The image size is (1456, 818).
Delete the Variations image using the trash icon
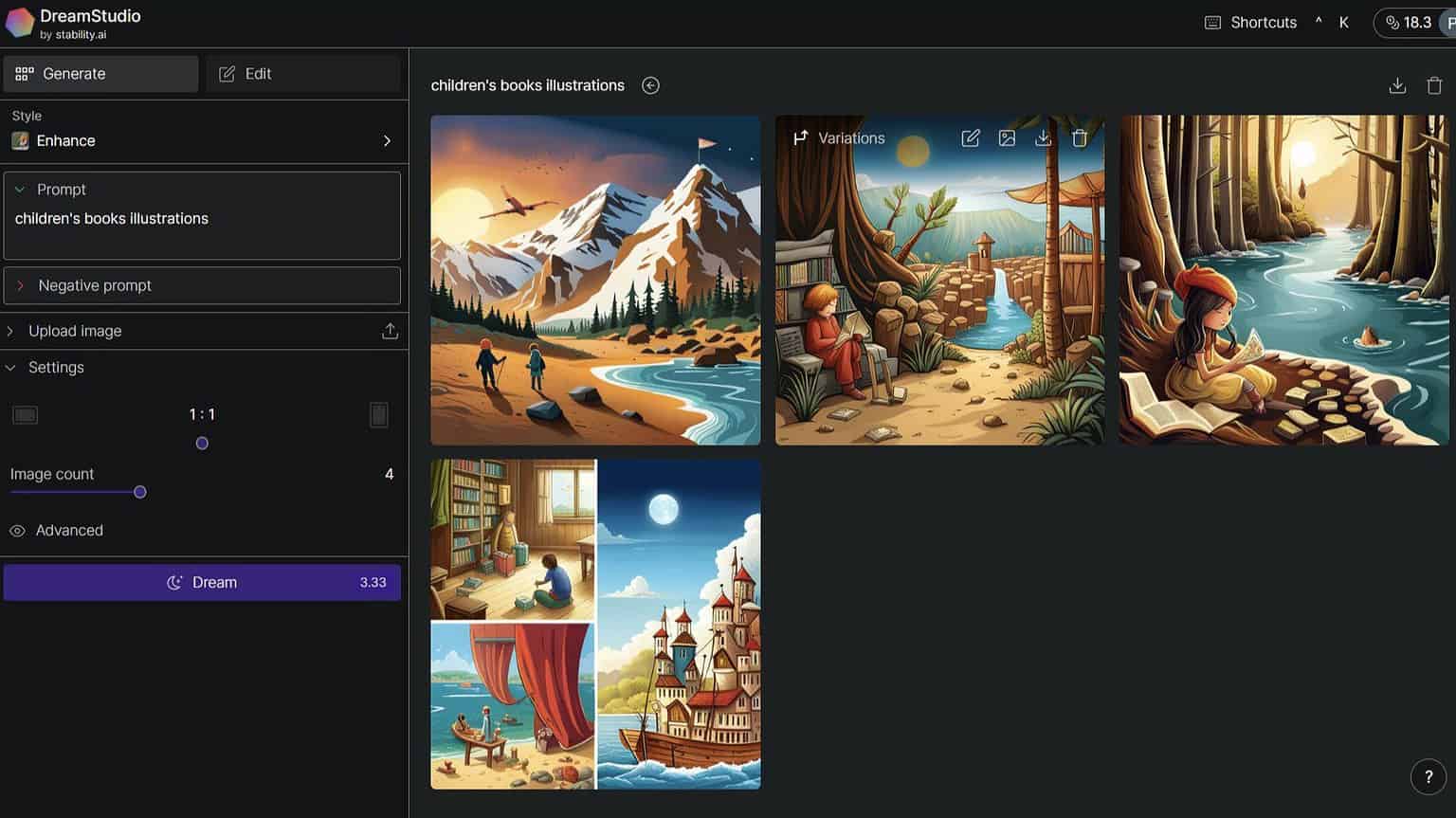click(x=1079, y=137)
